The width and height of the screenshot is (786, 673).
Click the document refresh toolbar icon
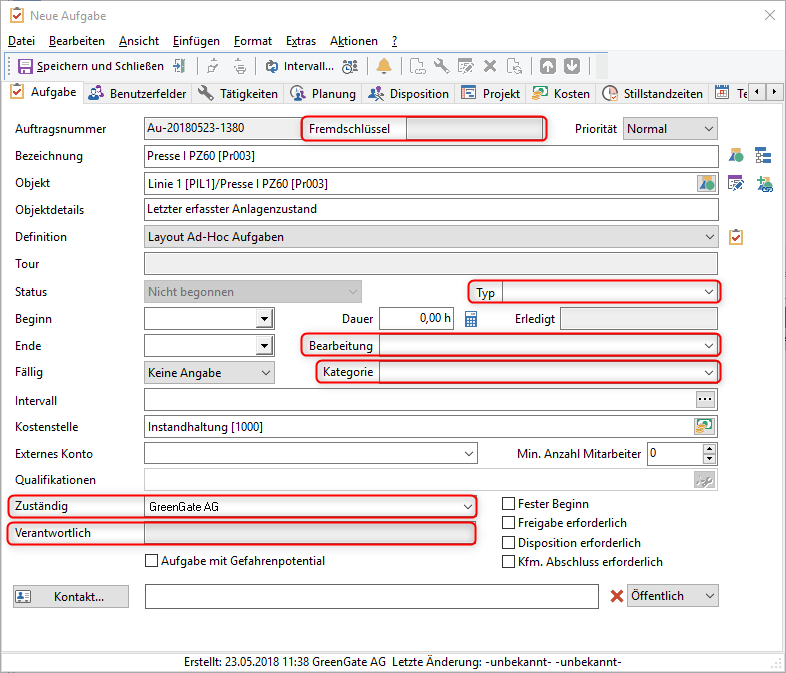click(514, 66)
